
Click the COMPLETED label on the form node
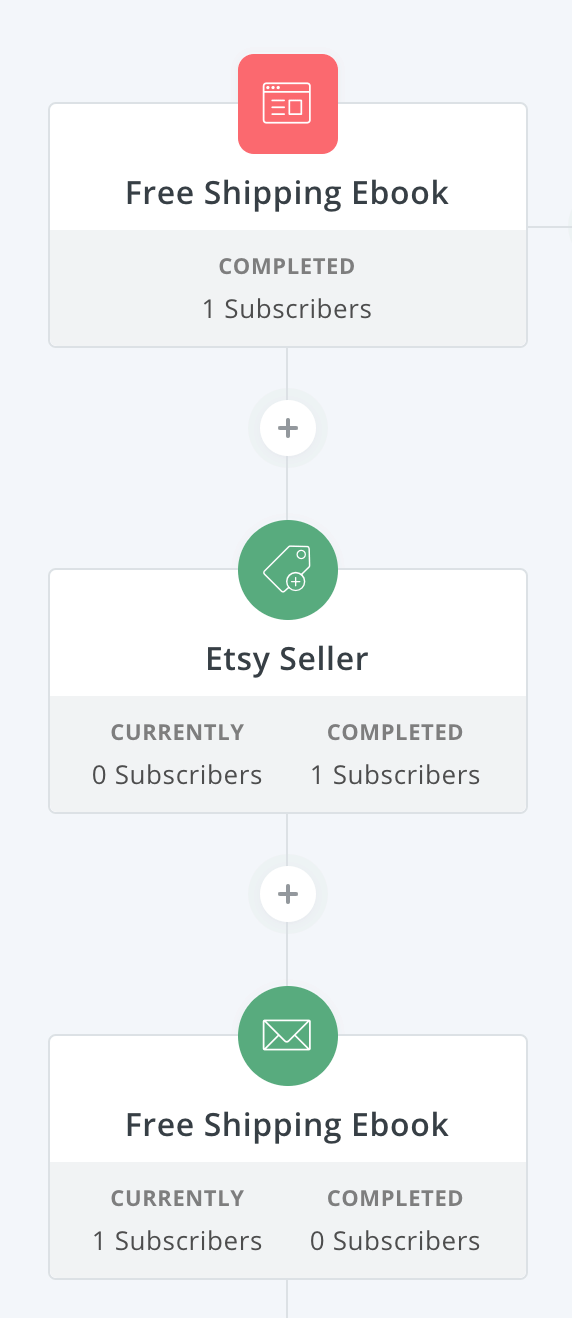[287, 267]
